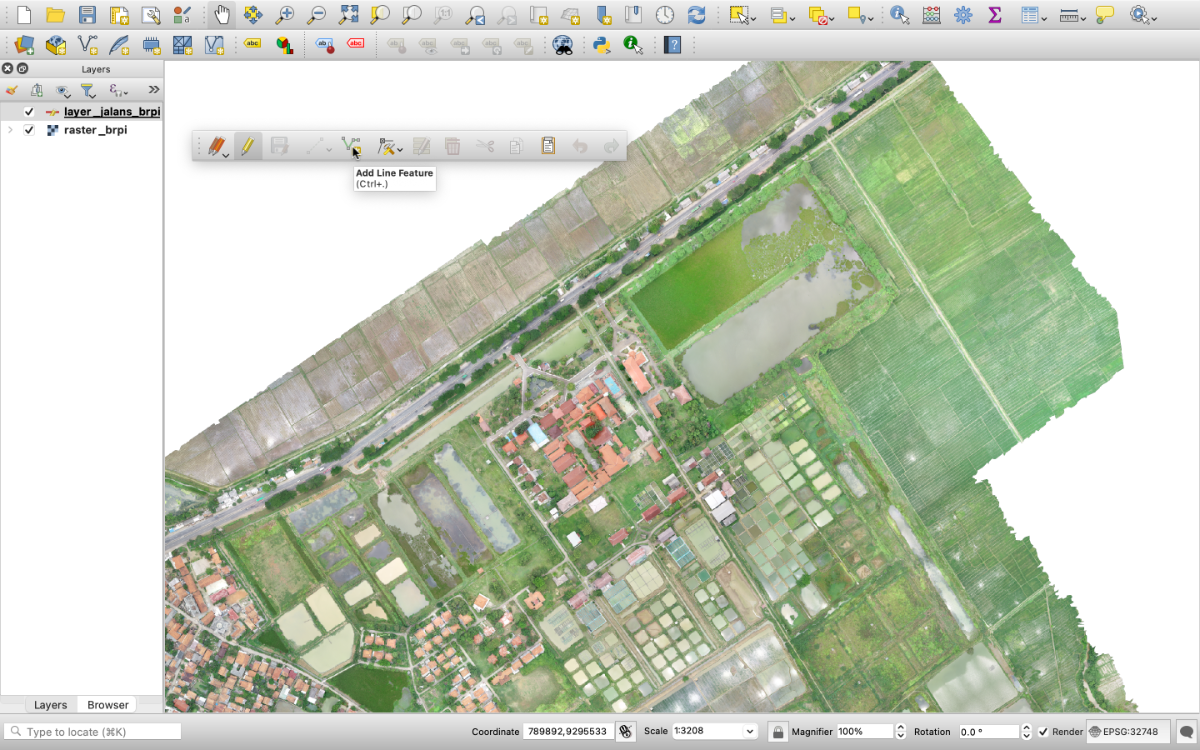The height and width of the screenshot is (750, 1200).
Task: Open attribute table dropdown arrow
Action: 1044,19
